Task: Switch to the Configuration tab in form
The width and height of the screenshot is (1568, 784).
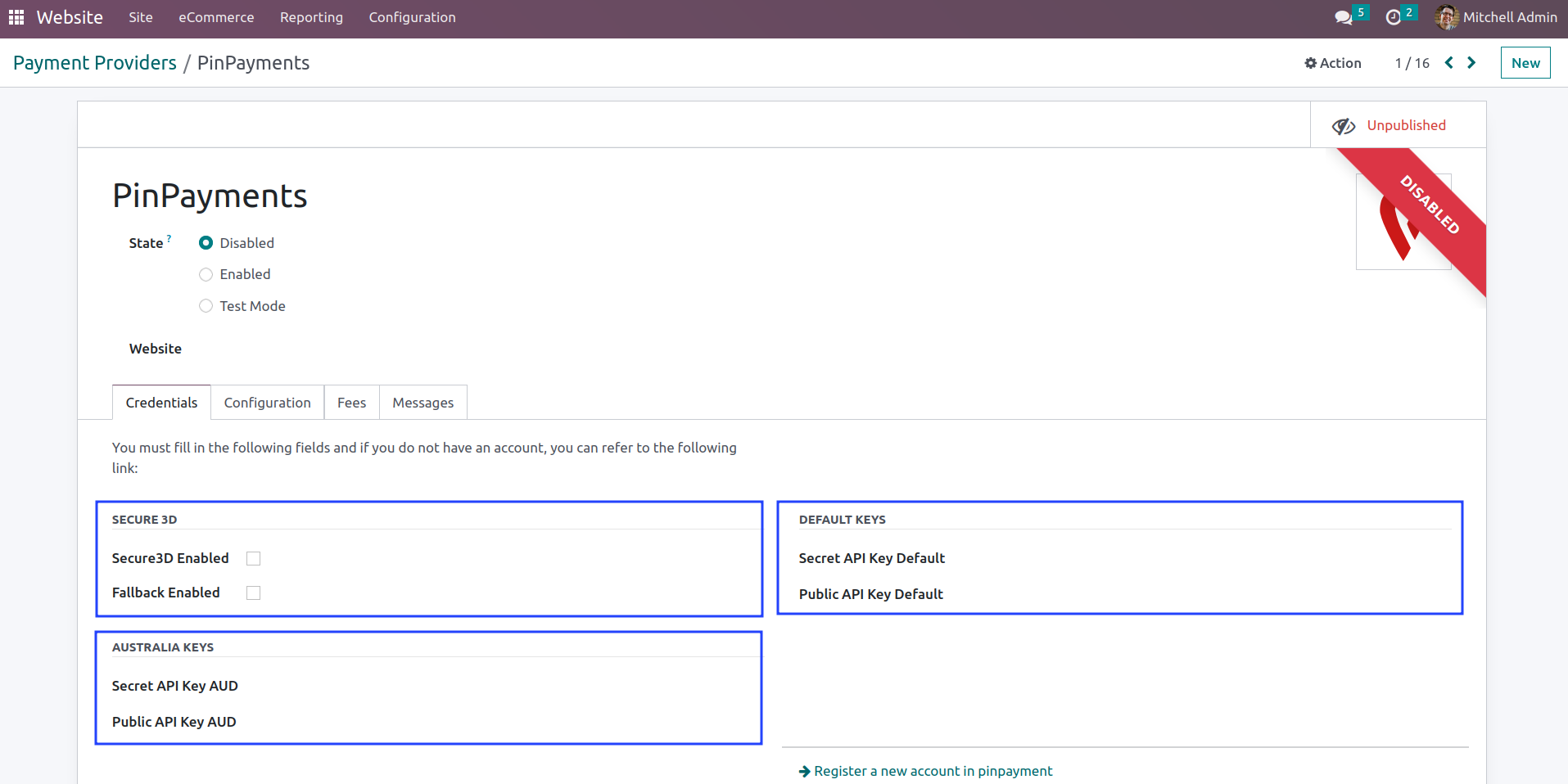Action: (x=268, y=403)
